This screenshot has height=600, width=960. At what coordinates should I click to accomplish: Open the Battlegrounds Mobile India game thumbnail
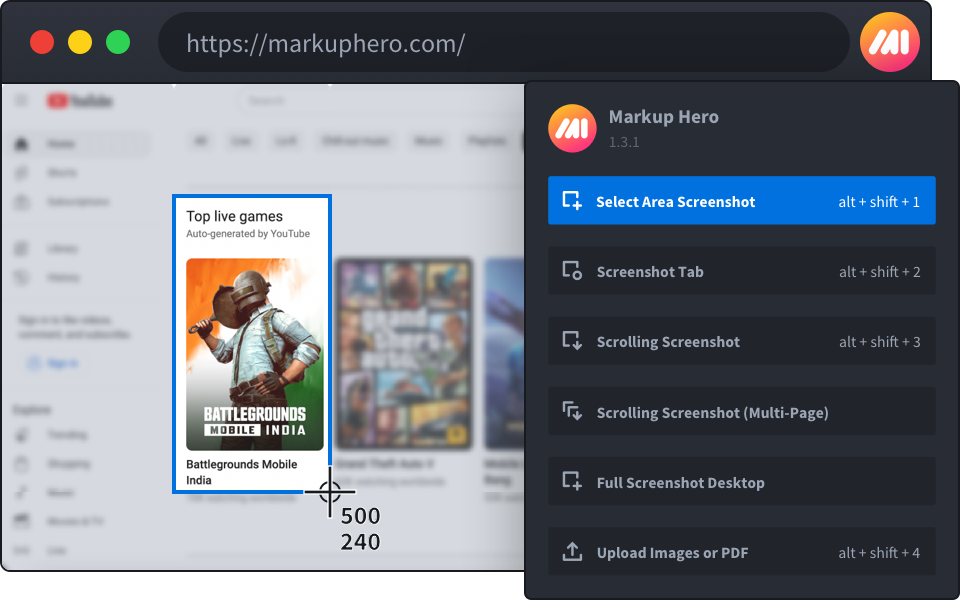(255, 354)
